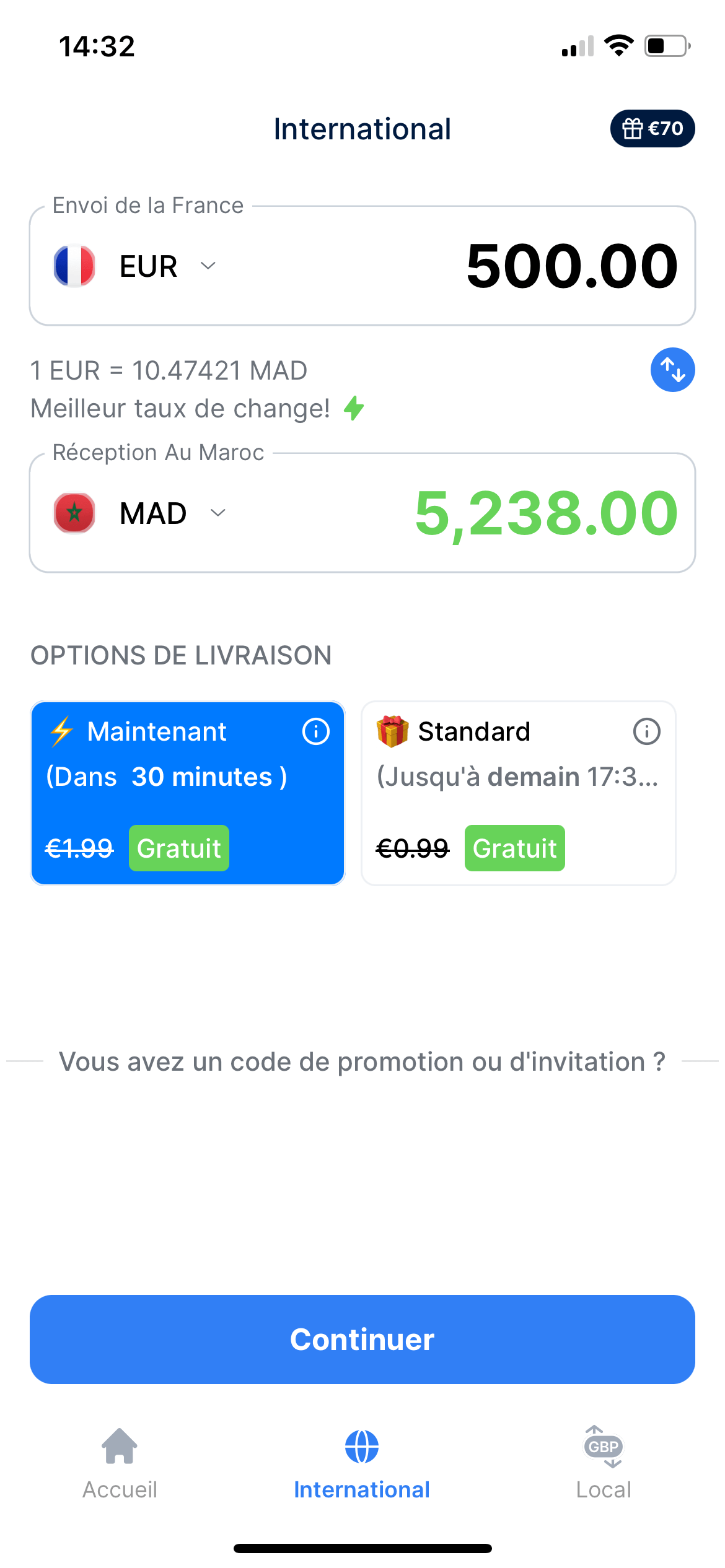Select the Maintenant 30 minutes delivery option

(x=187, y=793)
